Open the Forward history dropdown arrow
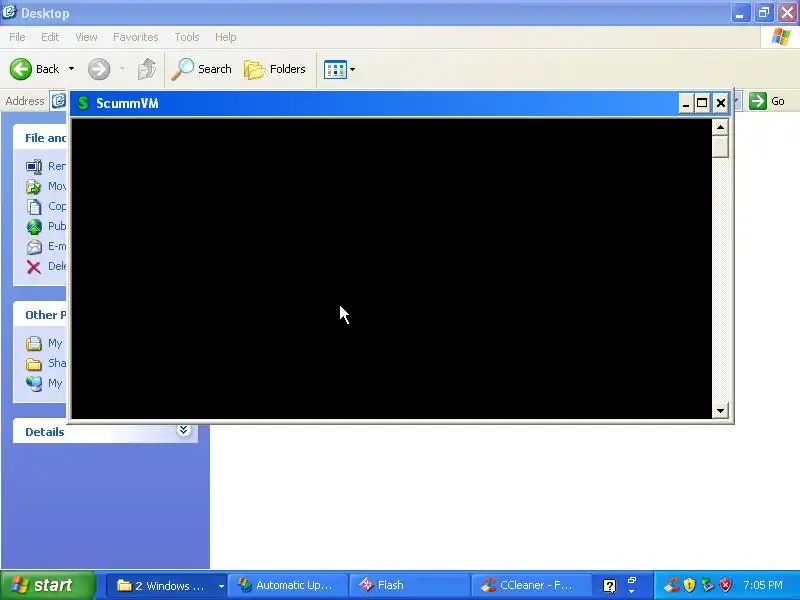This screenshot has width=800, height=600. tap(122, 69)
